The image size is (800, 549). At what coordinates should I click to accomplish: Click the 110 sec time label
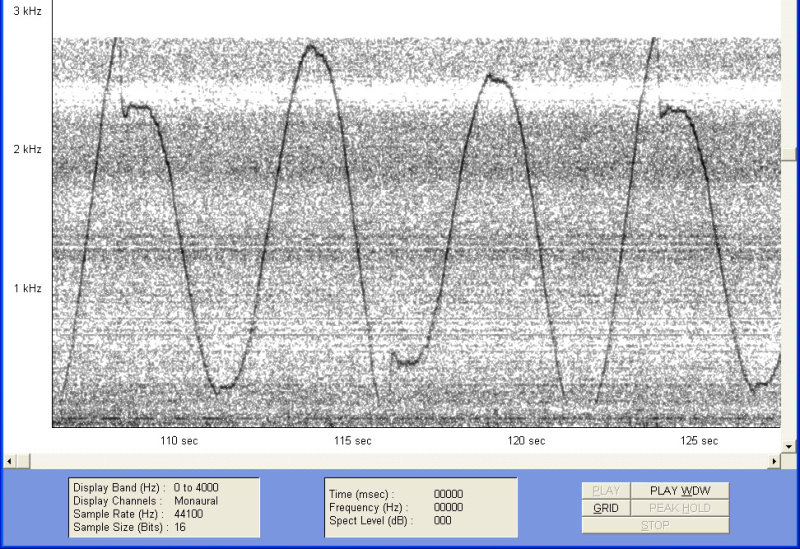tap(179, 441)
